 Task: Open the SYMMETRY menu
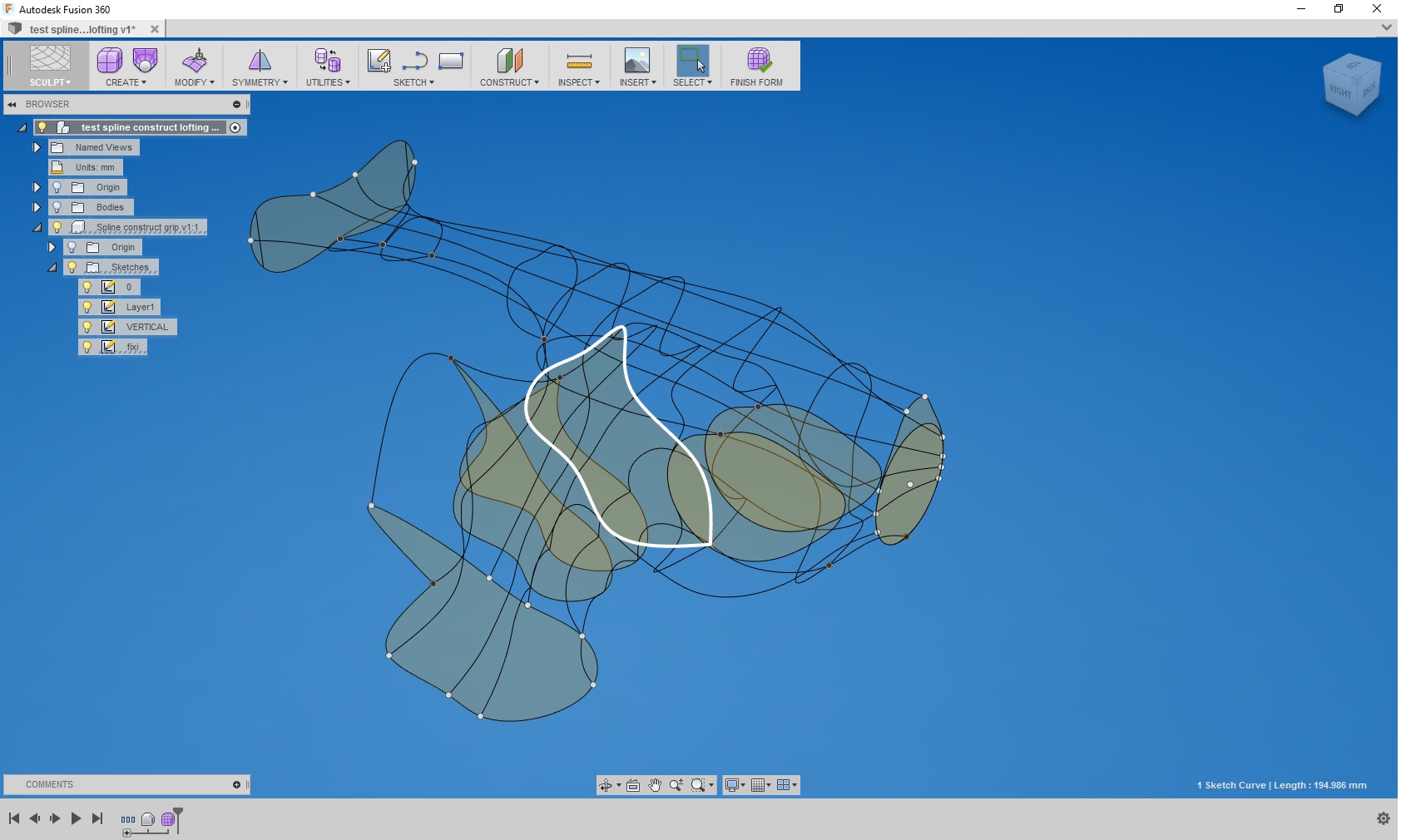260,82
